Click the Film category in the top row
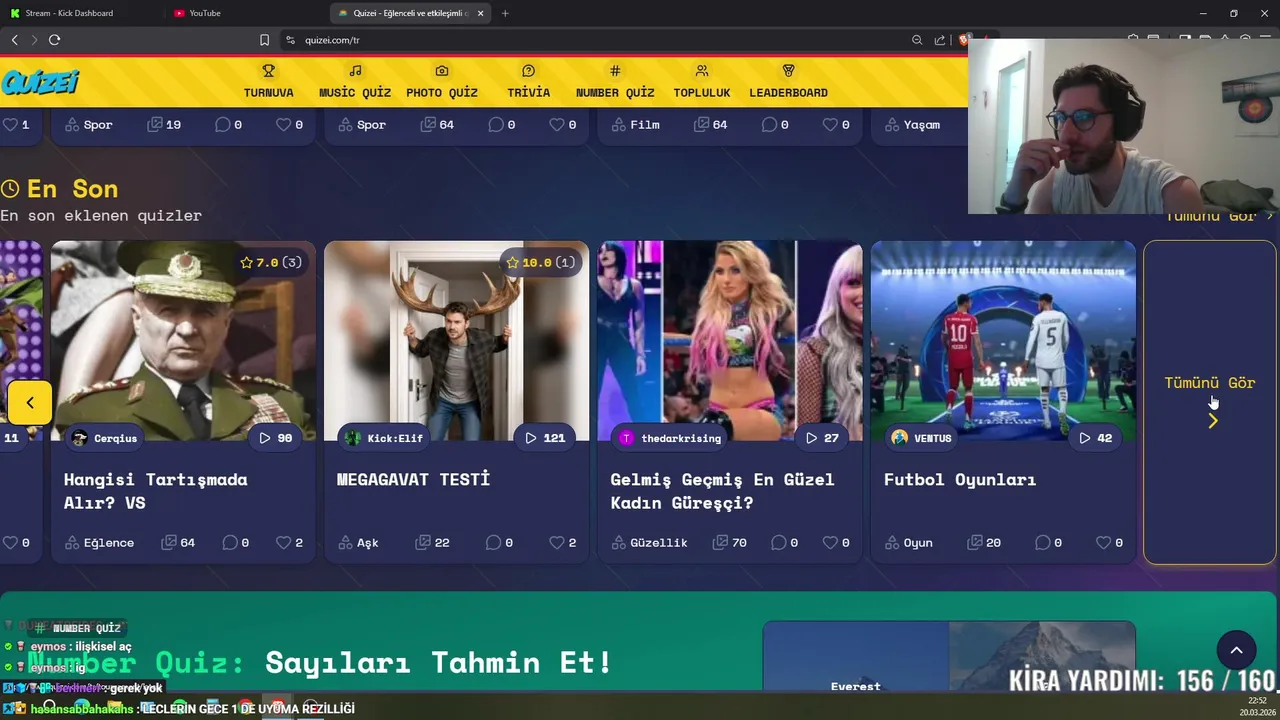The height and width of the screenshot is (720, 1280). click(x=635, y=125)
